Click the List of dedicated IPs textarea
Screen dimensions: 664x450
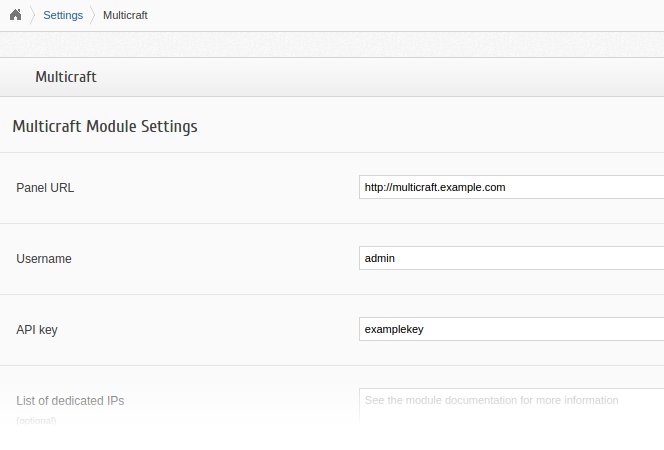point(512,407)
